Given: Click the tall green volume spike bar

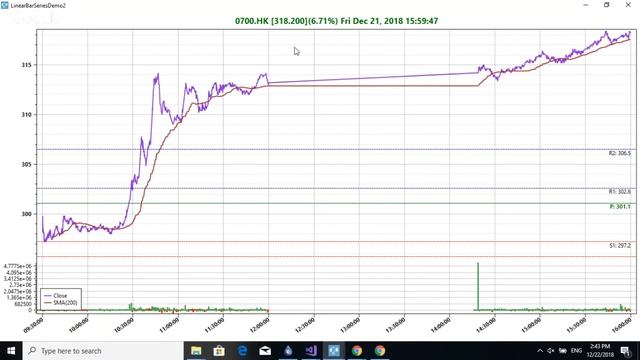Looking at the screenshot, I should coord(478,287).
